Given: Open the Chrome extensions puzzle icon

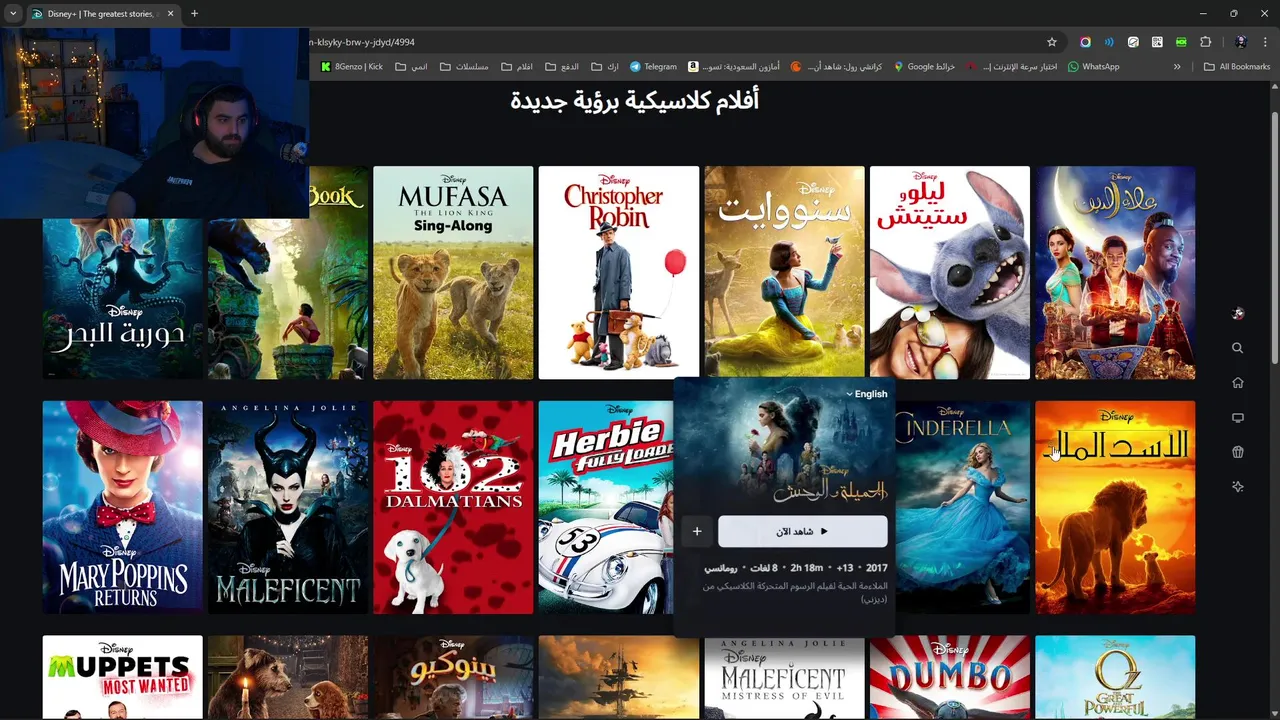Looking at the screenshot, I should (1205, 42).
